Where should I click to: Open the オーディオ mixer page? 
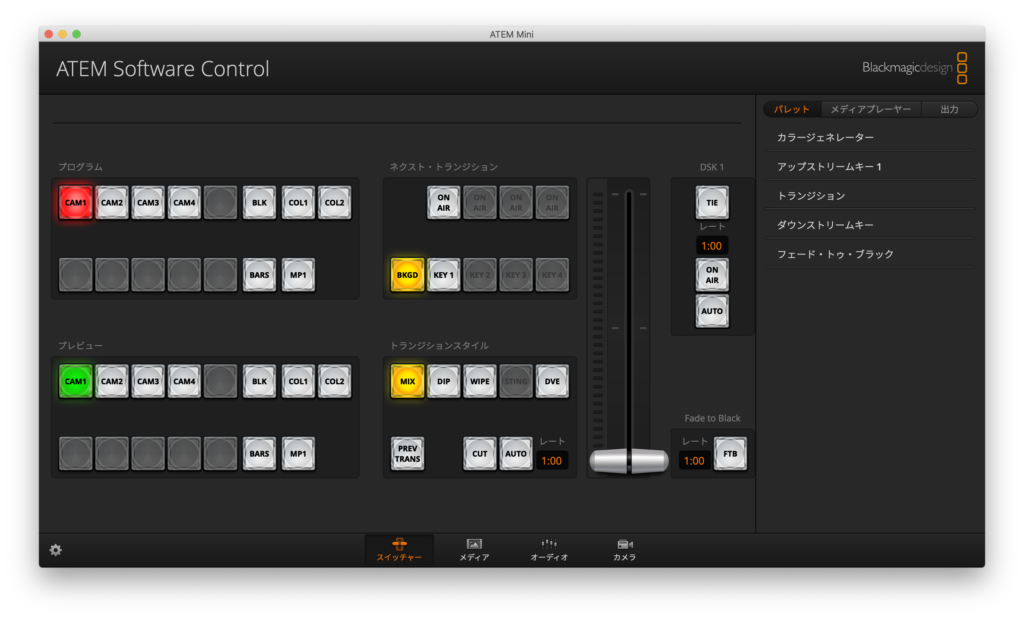[x=549, y=550]
